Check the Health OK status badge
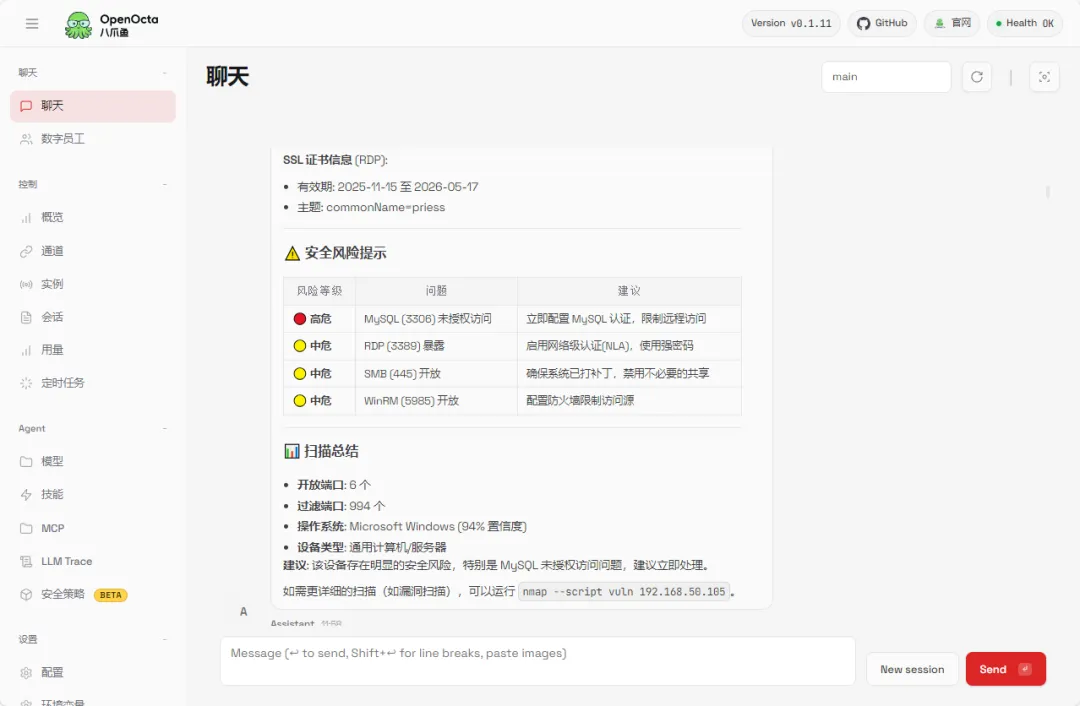1080x706 pixels. [x=1024, y=23]
